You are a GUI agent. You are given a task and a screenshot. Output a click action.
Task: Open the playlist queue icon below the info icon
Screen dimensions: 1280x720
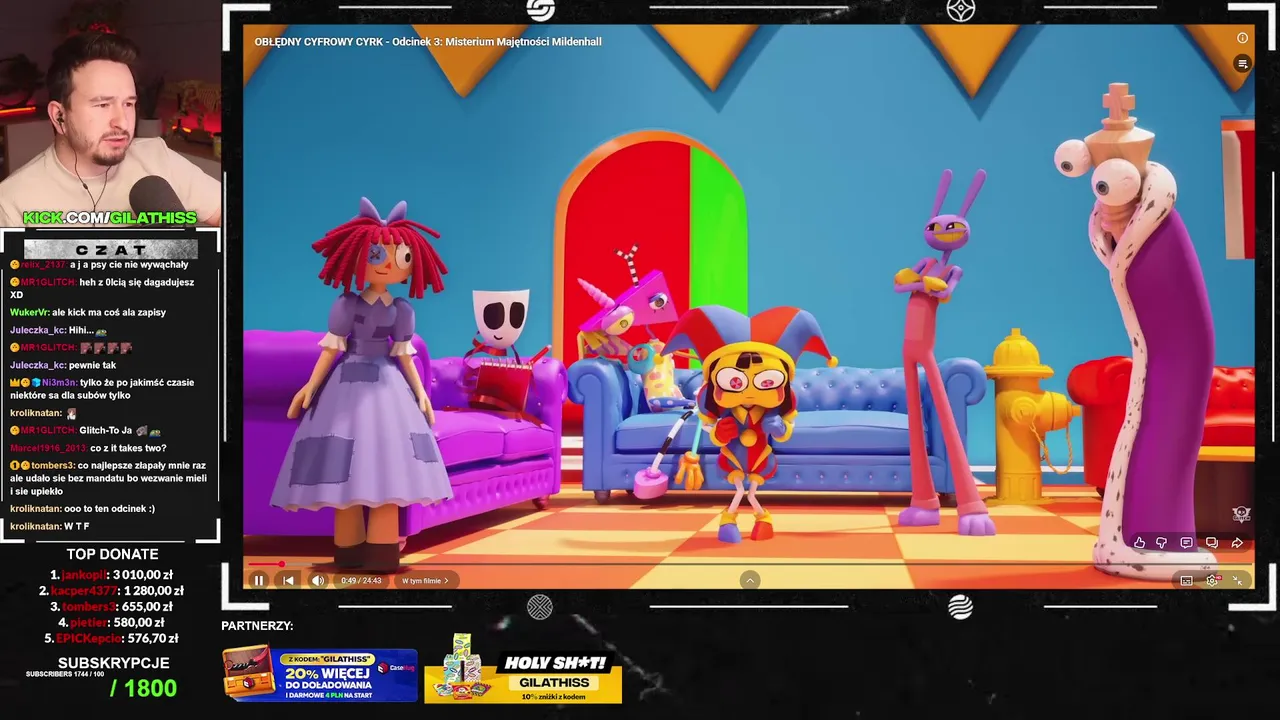(x=1242, y=64)
